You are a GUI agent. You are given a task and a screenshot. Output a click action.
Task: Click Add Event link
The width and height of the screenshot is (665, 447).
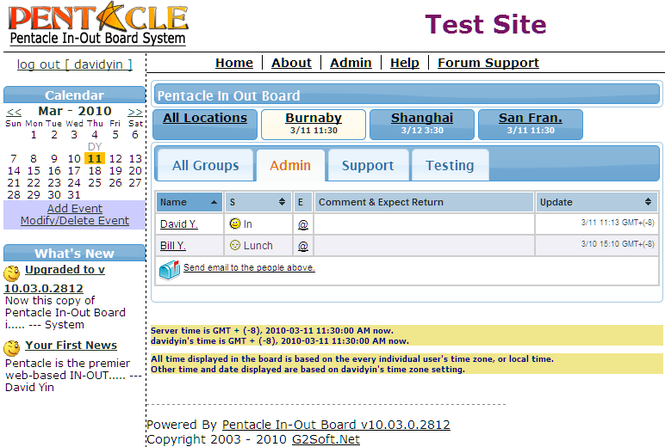coord(75,208)
